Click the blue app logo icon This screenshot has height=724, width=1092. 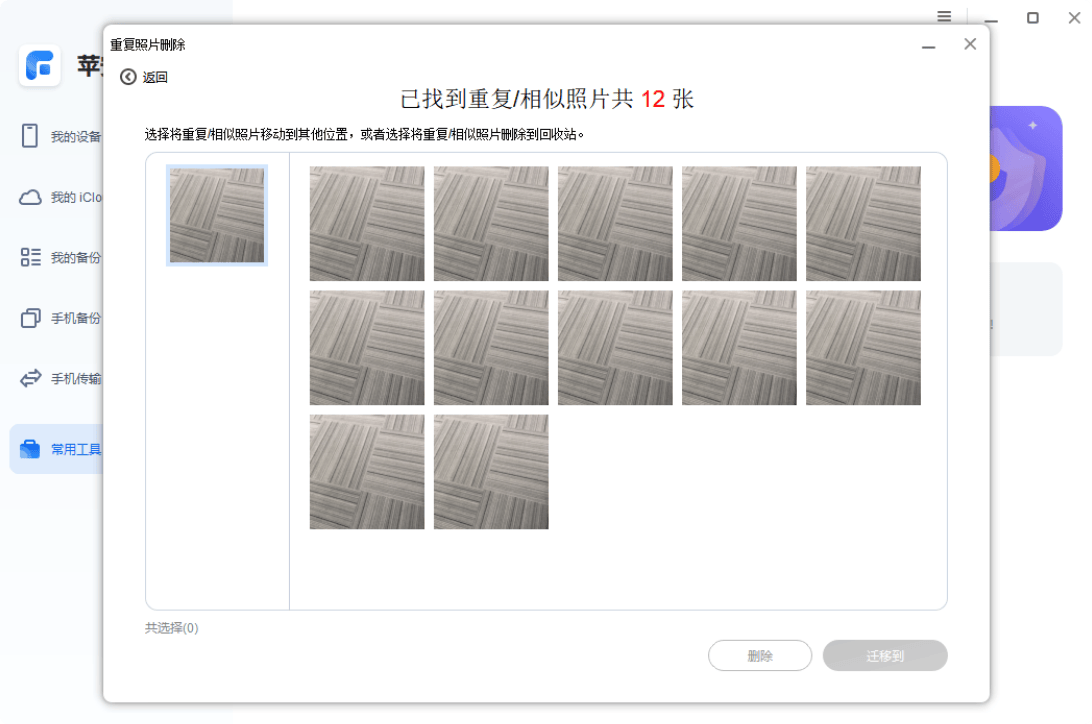coord(40,66)
